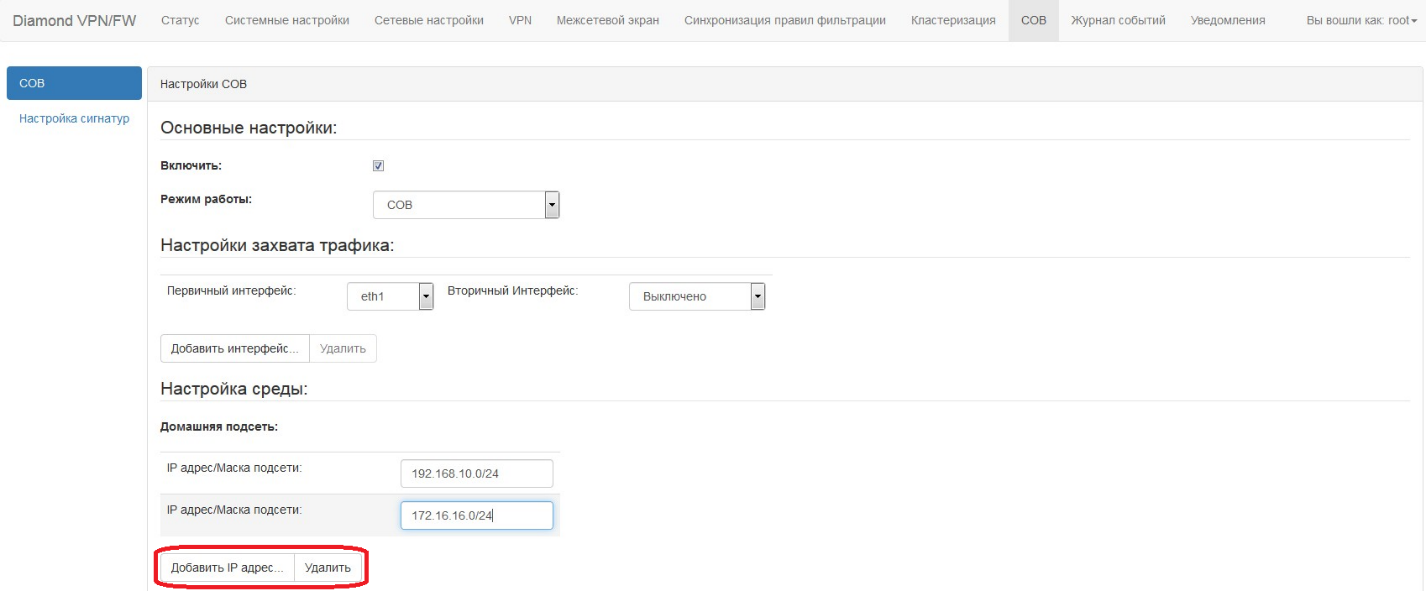Open Журнал событий page
Screen dimensions: 1426x591
[x=1118, y=21]
